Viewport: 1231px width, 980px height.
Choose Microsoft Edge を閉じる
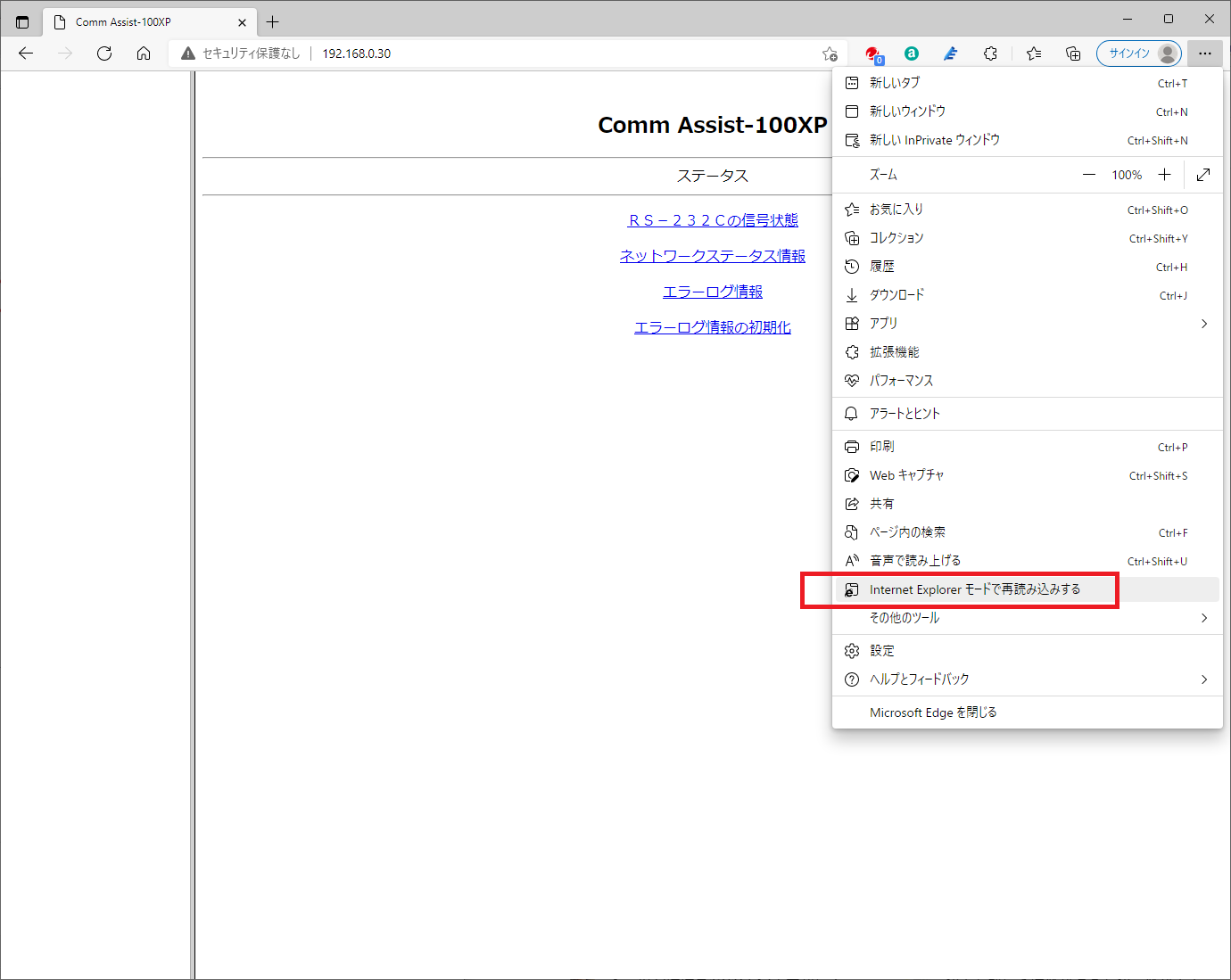(1027, 712)
